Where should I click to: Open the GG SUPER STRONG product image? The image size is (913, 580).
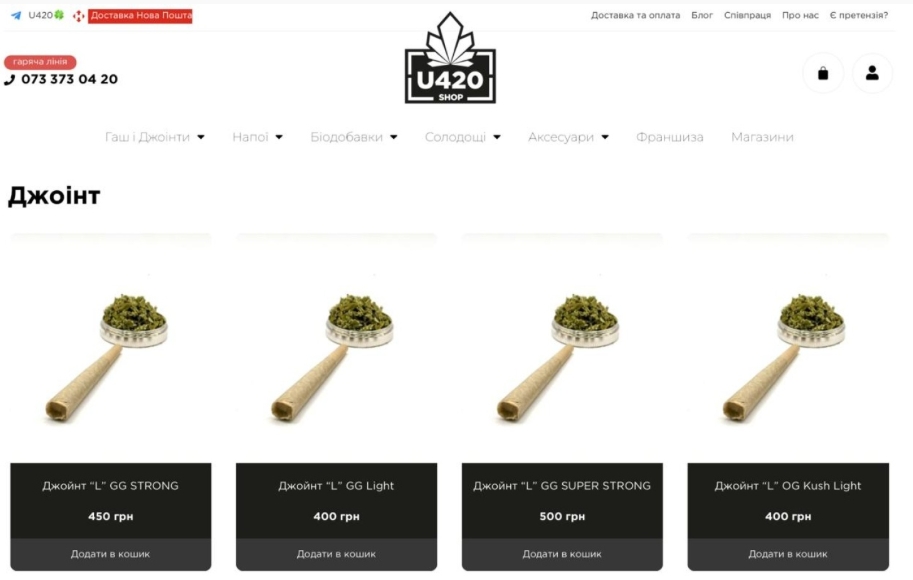[x=562, y=348]
